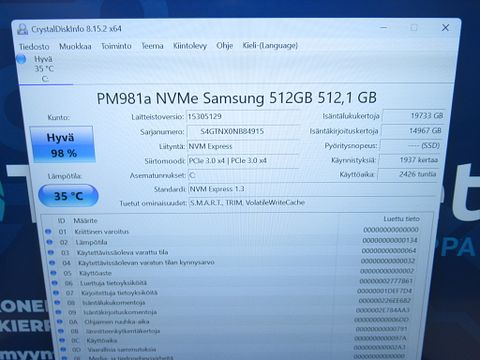Click raw value 0000000000064
This screenshot has width=480, height=360.
pos(389,251)
